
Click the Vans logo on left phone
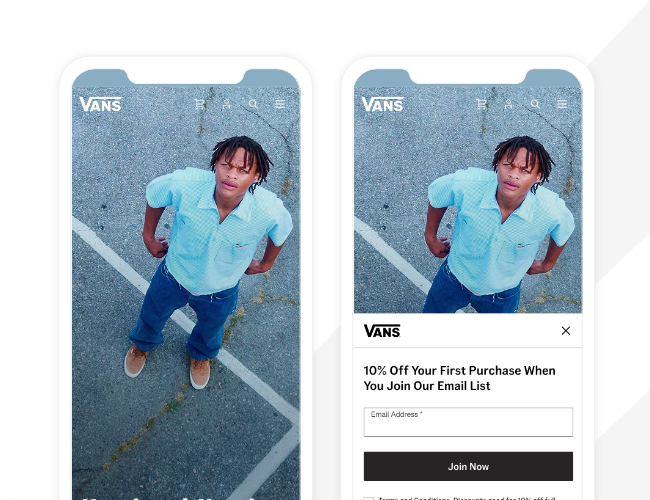101,104
